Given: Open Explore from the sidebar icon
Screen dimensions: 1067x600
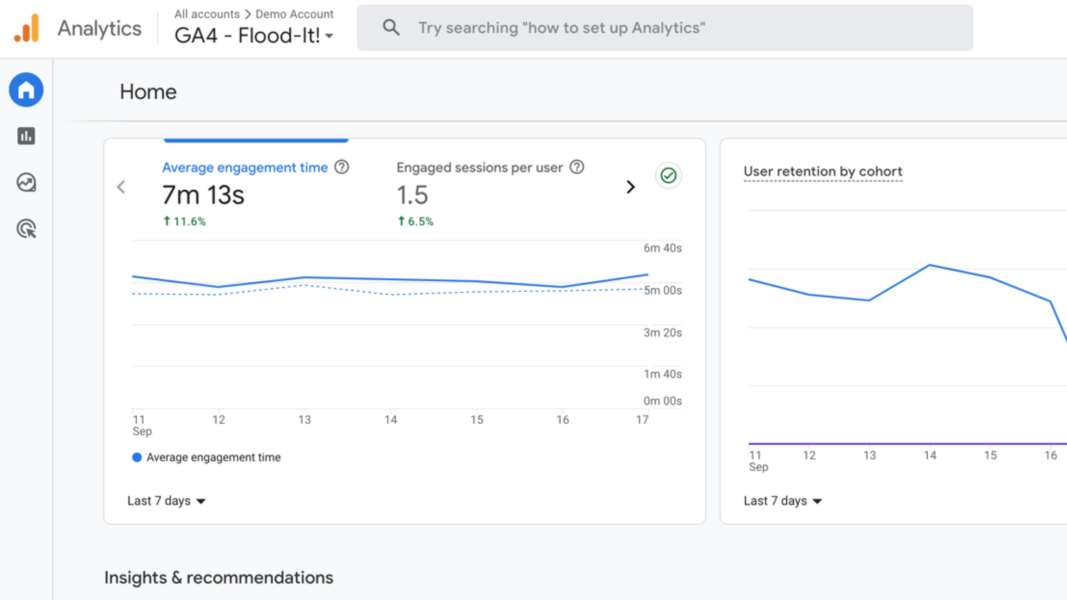Looking at the screenshot, I should [26, 182].
